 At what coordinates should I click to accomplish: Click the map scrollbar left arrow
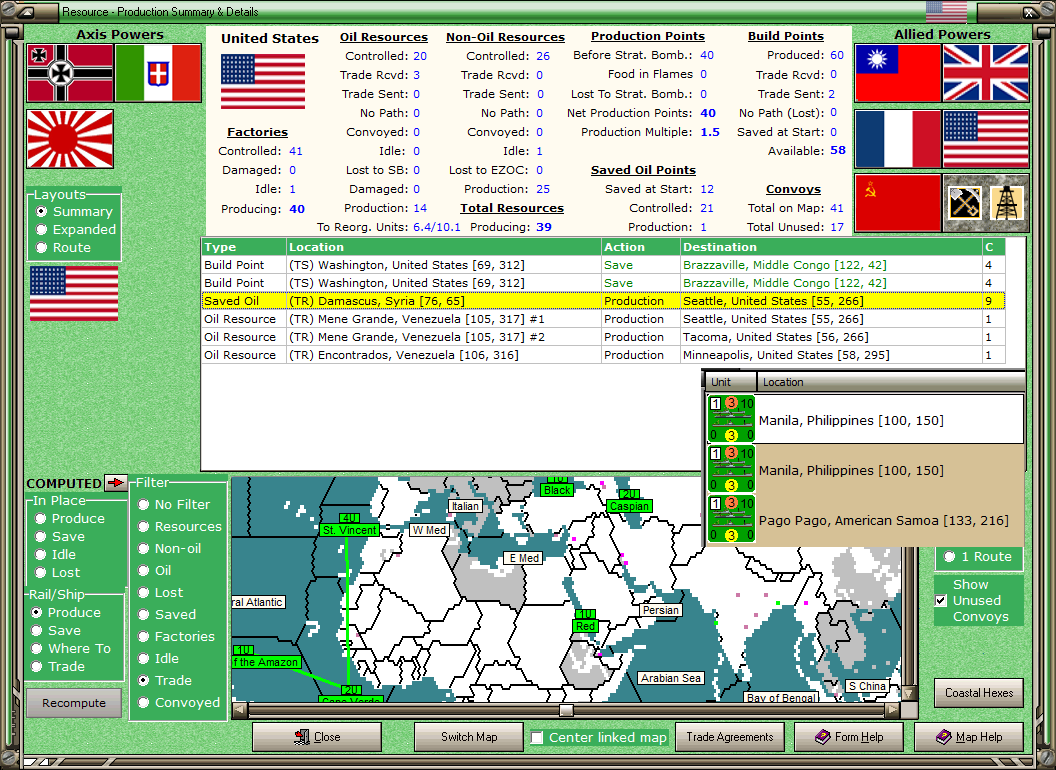click(x=240, y=710)
